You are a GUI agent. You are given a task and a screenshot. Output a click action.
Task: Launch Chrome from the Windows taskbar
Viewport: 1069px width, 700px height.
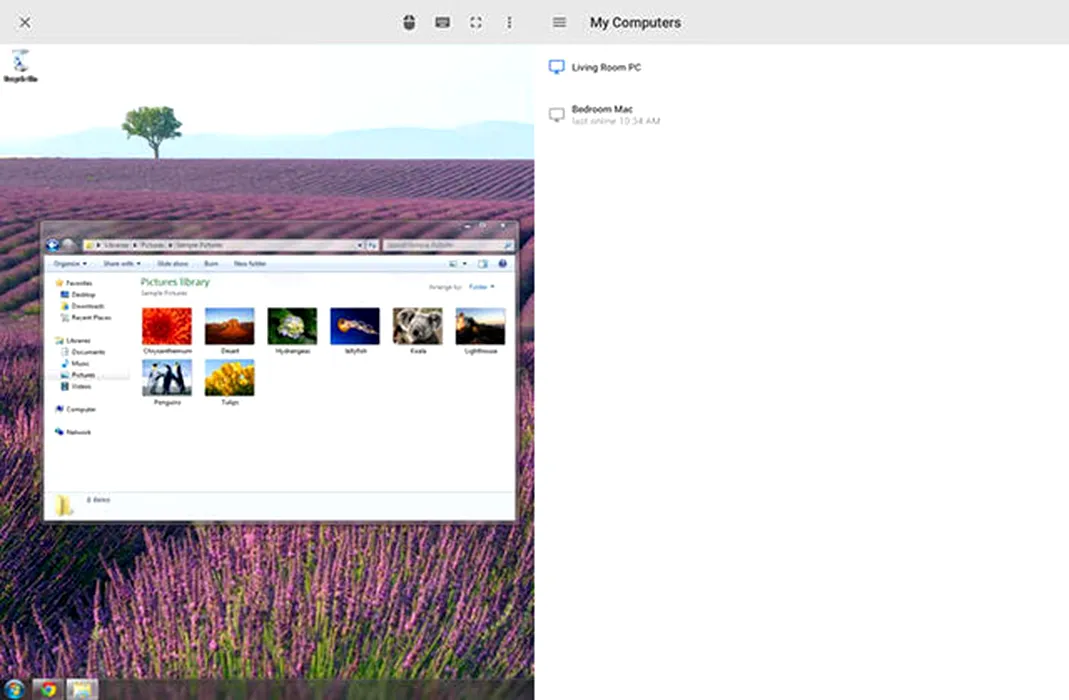pyautogui.click(x=47, y=689)
